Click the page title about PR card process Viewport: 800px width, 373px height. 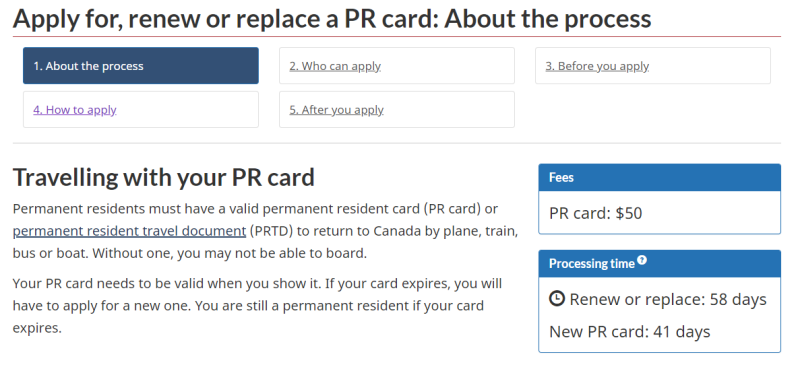coord(332,18)
